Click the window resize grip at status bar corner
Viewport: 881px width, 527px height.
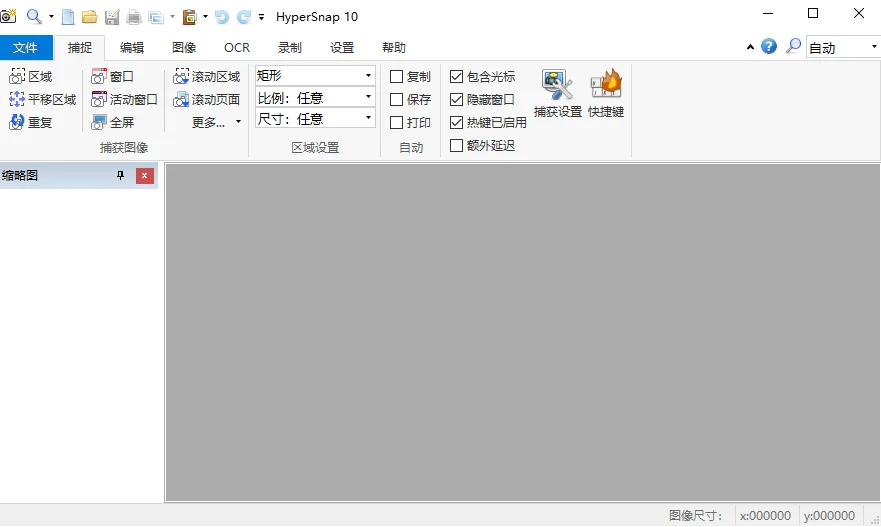click(875, 520)
